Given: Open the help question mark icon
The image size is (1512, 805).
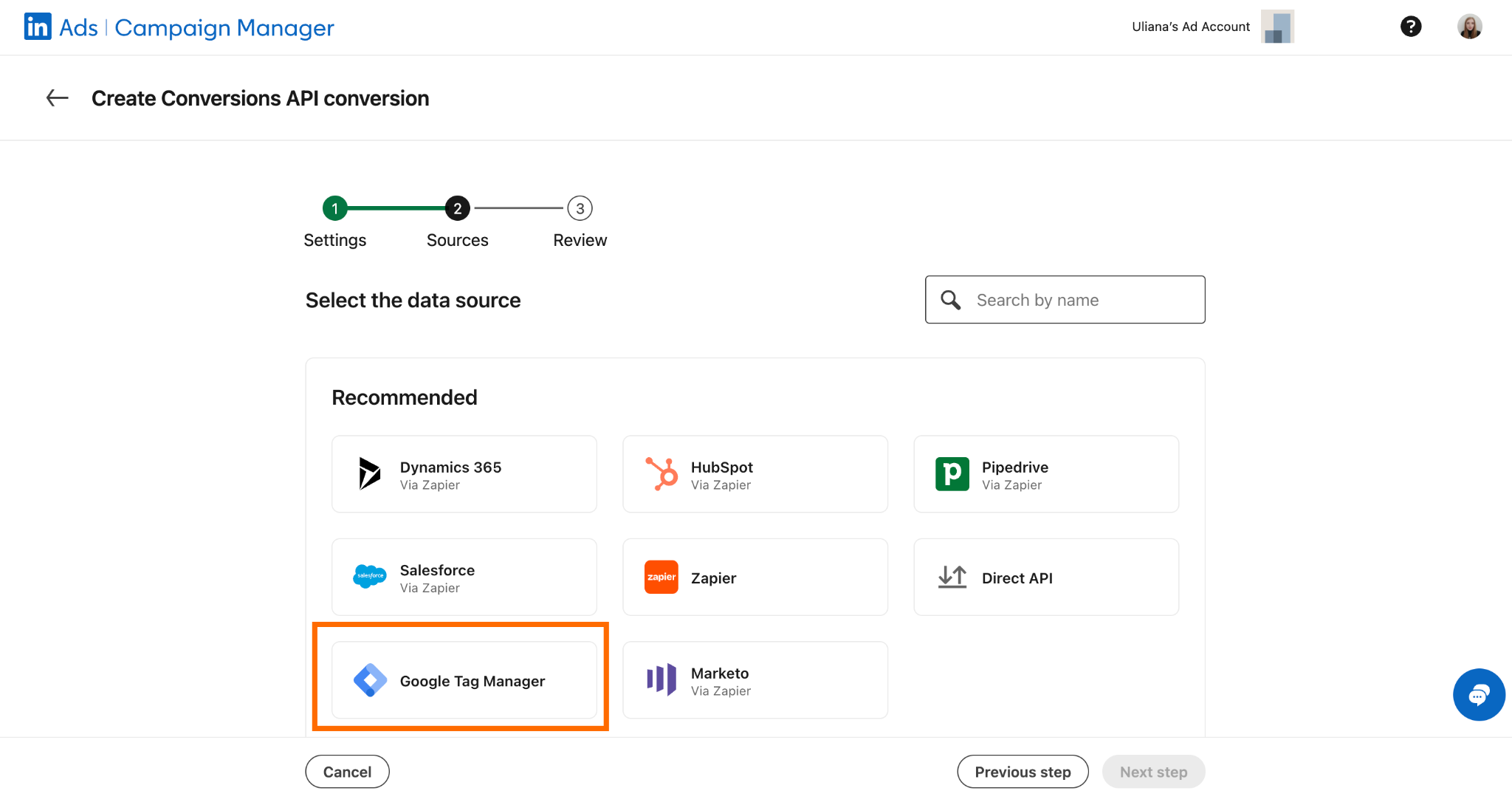Looking at the screenshot, I should point(1411,27).
